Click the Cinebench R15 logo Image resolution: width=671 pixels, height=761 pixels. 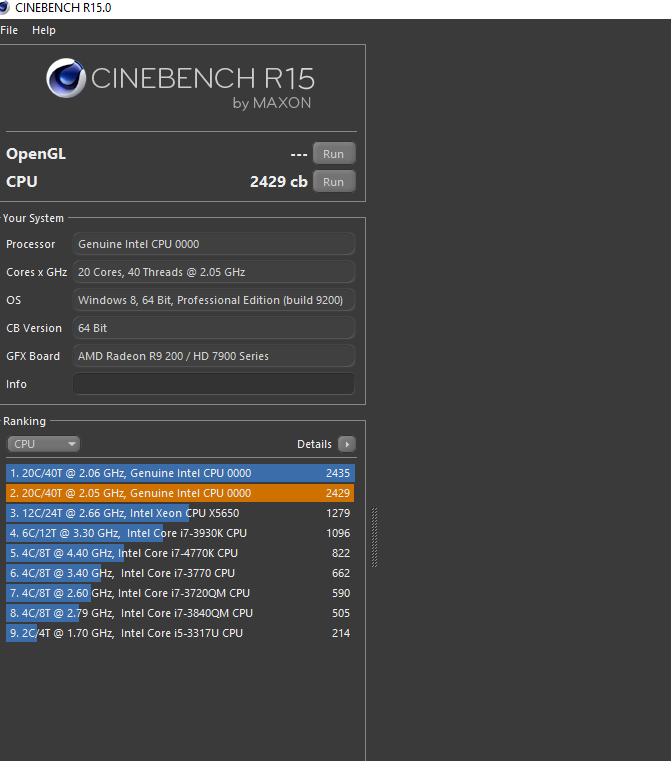tap(180, 83)
